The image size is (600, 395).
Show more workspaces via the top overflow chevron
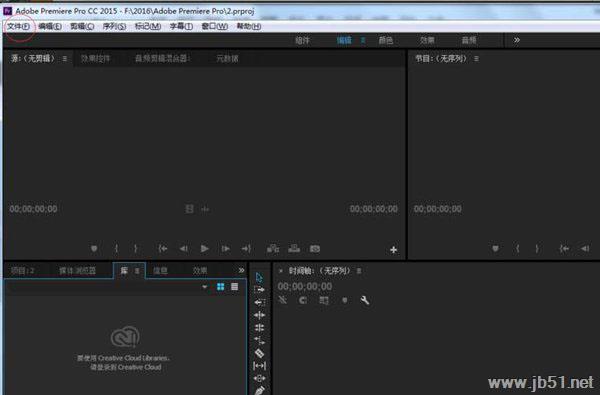[x=517, y=40]
